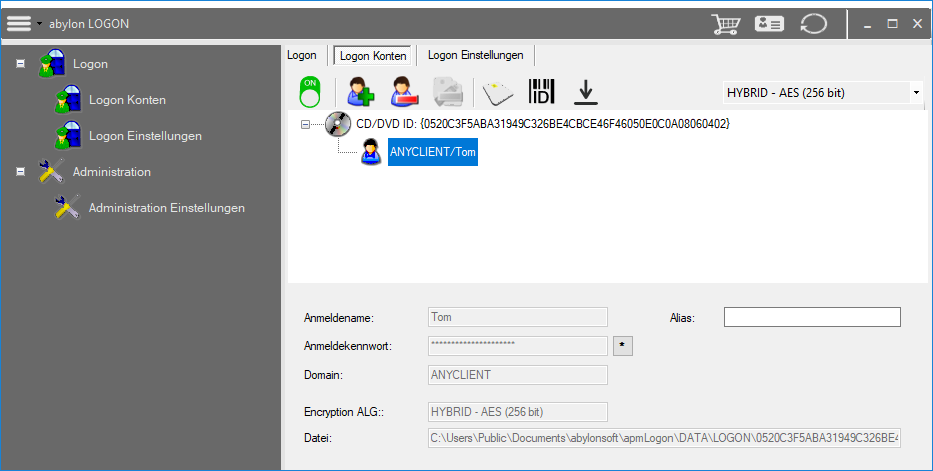Click the Administration tools sidebar icon
The width and height of the screenshot is (933, 471).
coord(52,171)
